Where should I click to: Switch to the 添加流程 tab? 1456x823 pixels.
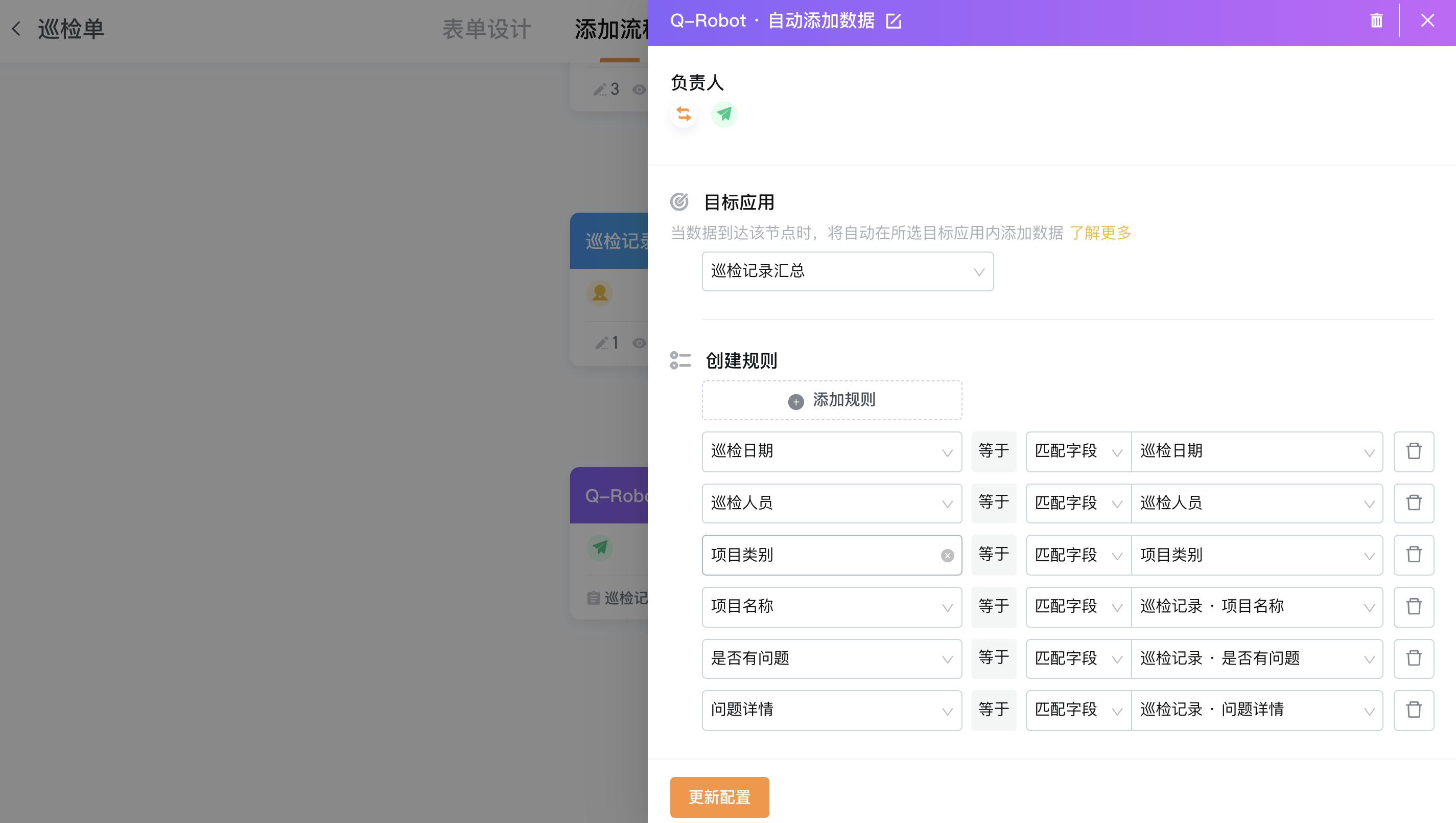611,29
